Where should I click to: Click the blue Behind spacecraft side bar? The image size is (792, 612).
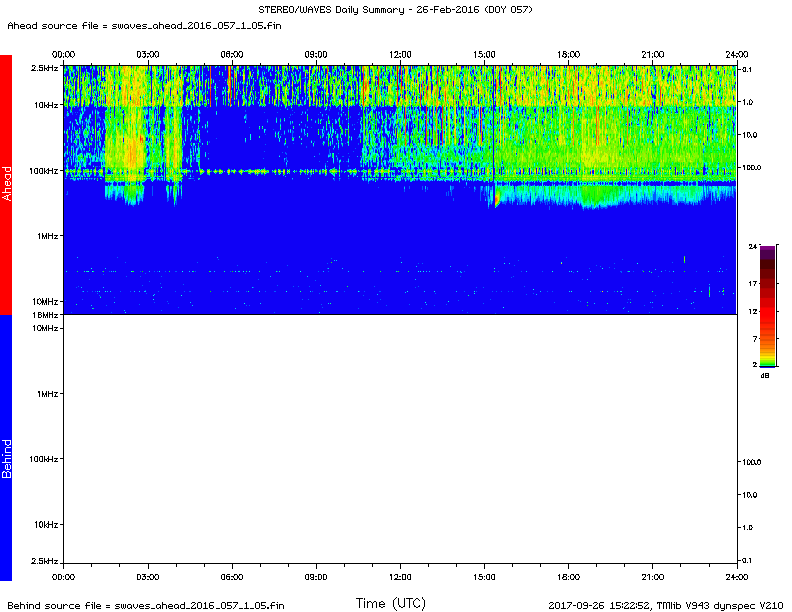pyautogui.click(x=6, y=447)
